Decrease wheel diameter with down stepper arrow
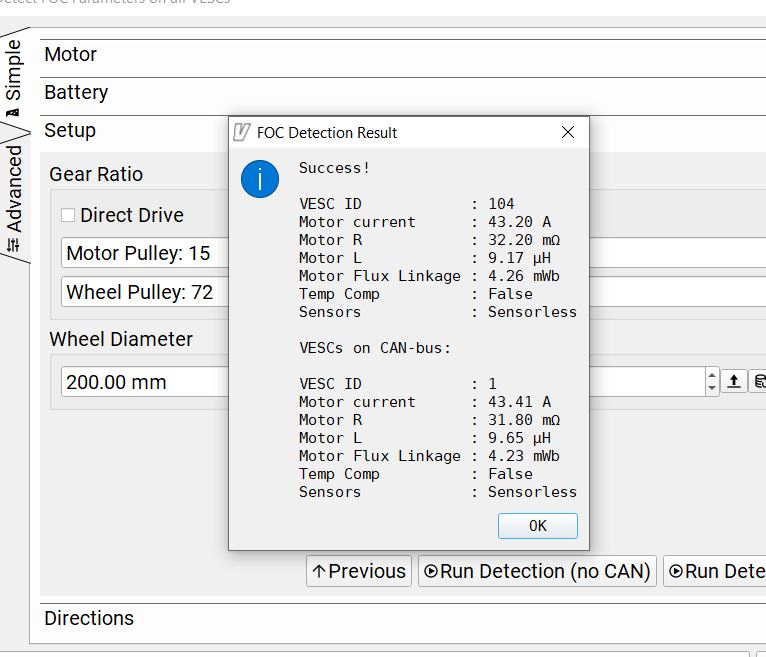The width and height of the screenshot is (766, 657). 712,388
